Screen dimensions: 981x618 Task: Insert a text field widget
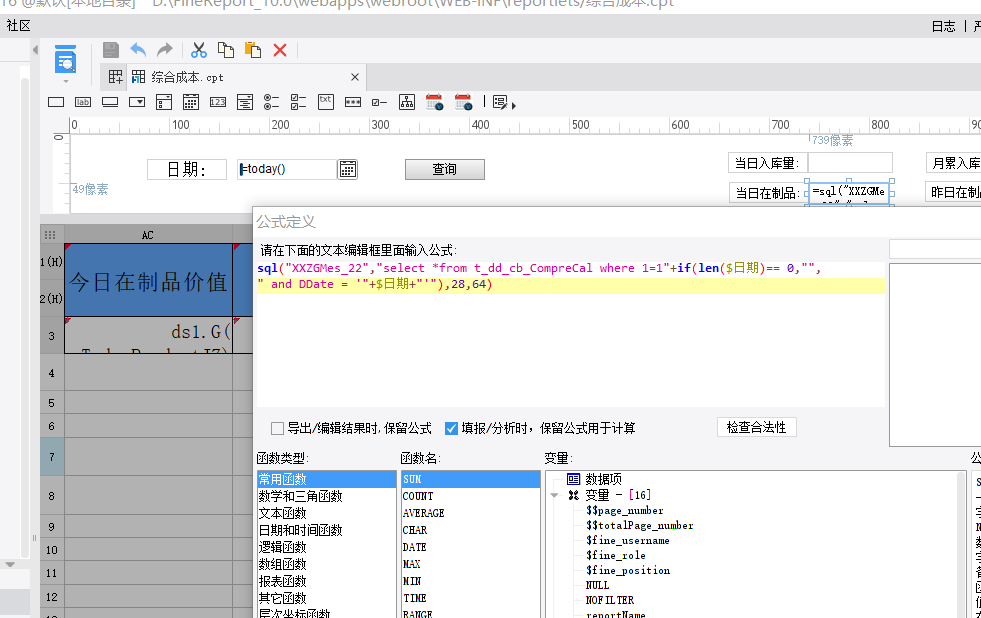[x=56, y=102]
